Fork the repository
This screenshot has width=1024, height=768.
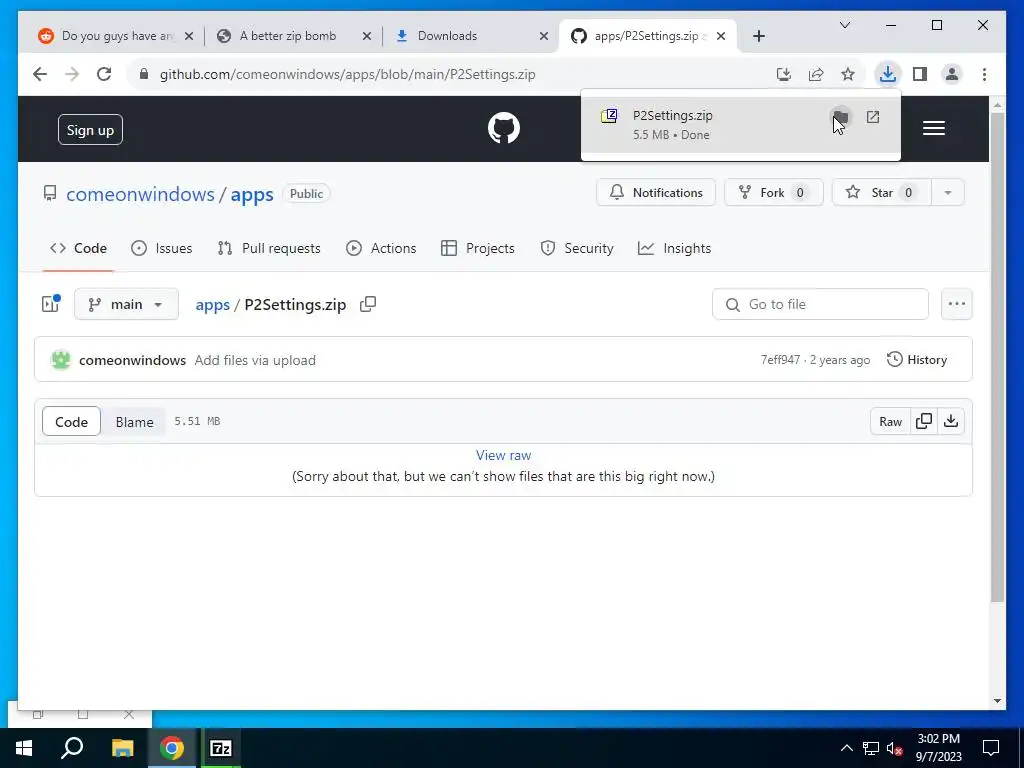point(774,193)
